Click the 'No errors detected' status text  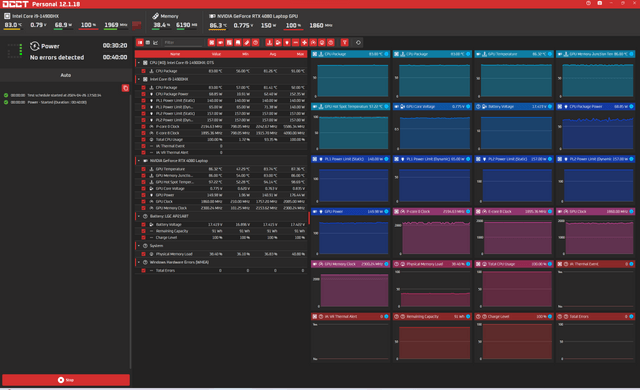point(57,58)
